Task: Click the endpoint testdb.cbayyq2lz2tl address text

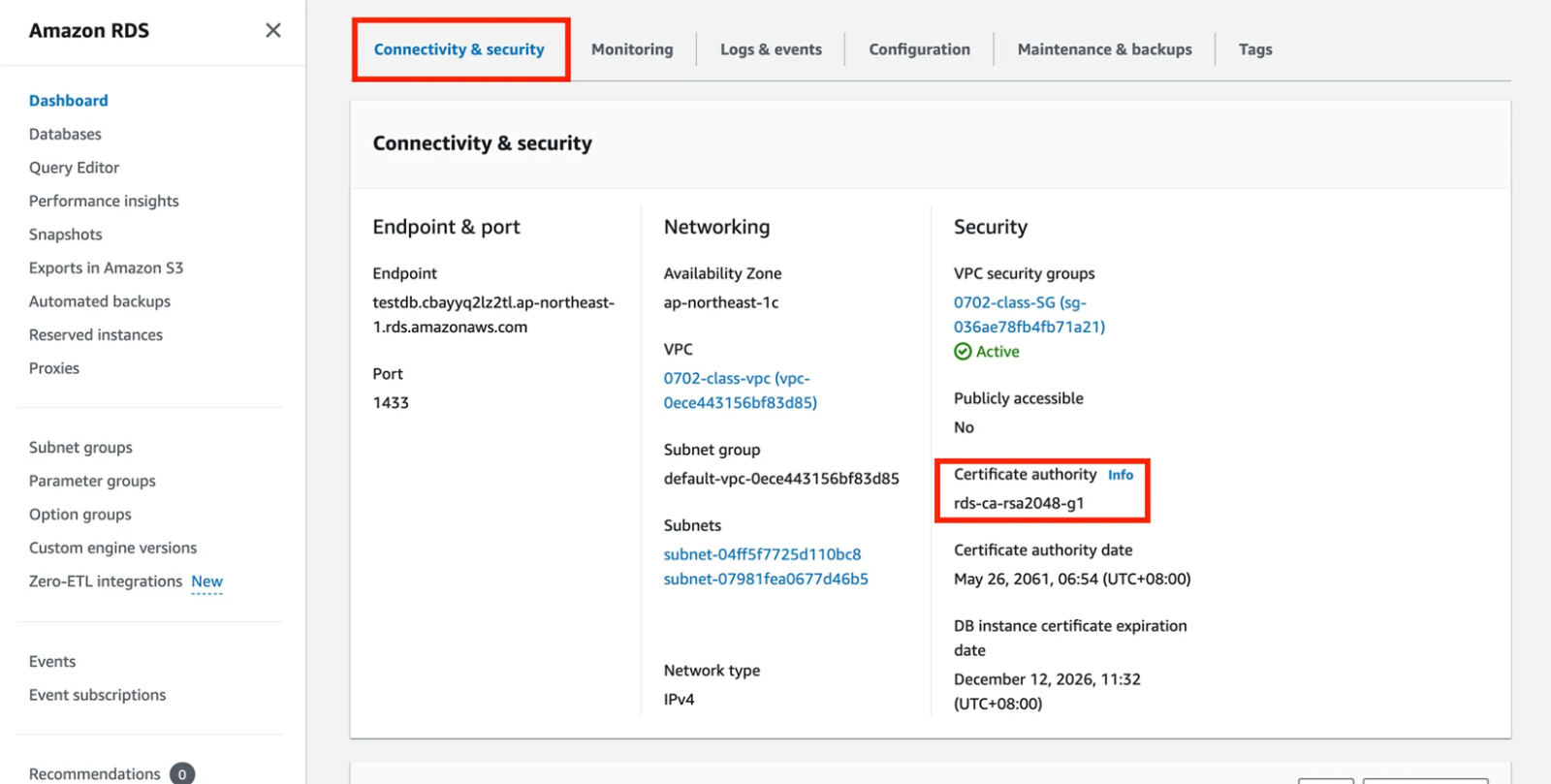Action: (x=493, y=315)
